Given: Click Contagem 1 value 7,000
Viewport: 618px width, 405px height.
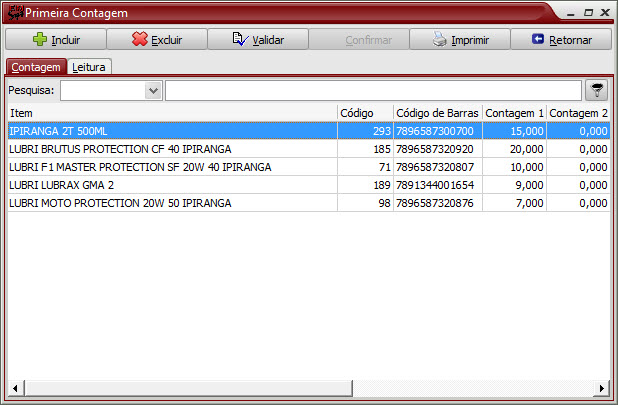Looking at the screenshot, I should pos(514,203).
